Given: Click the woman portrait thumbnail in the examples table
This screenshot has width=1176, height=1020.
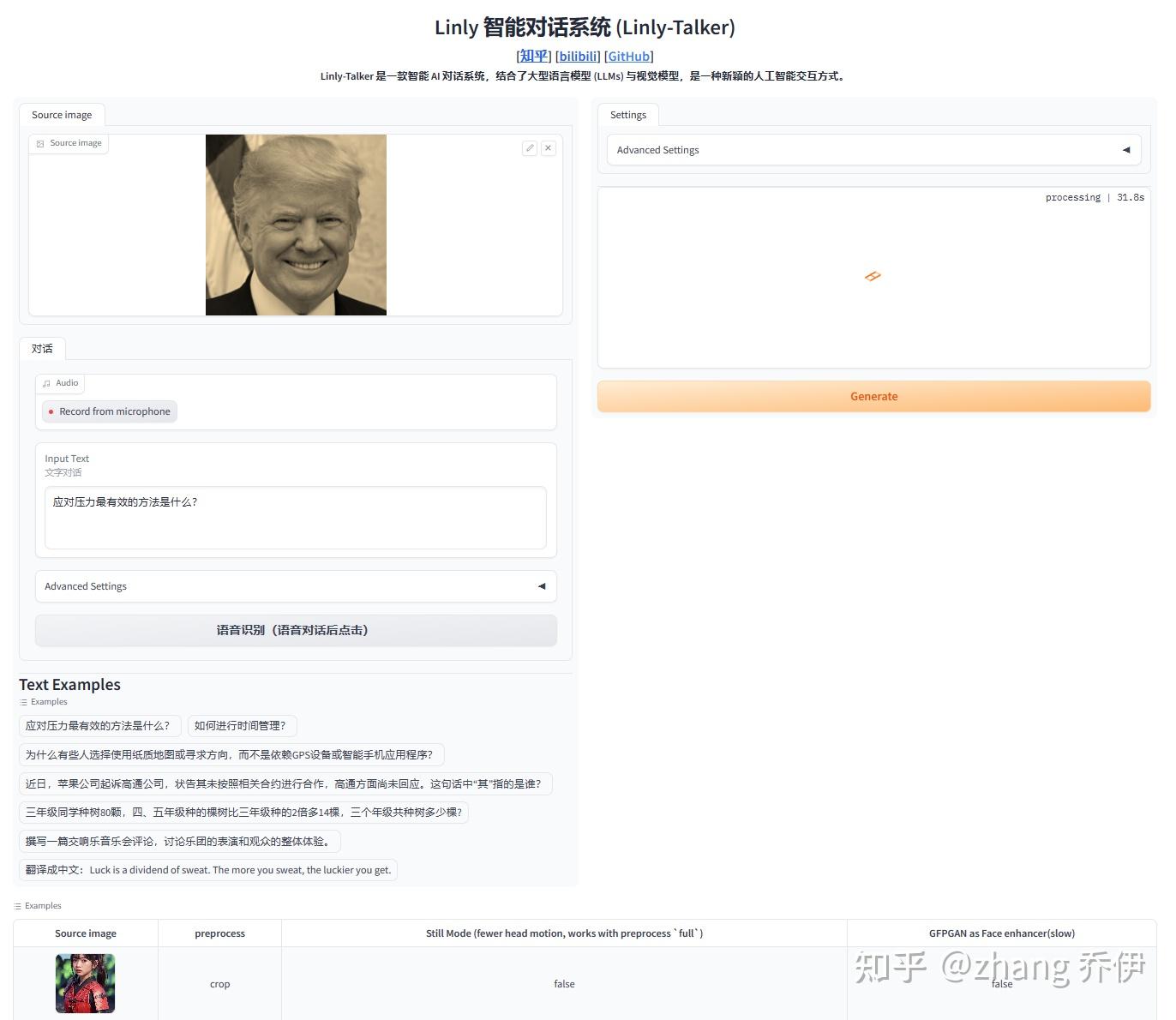Looking at the screenshot, I should pos(85,983).
